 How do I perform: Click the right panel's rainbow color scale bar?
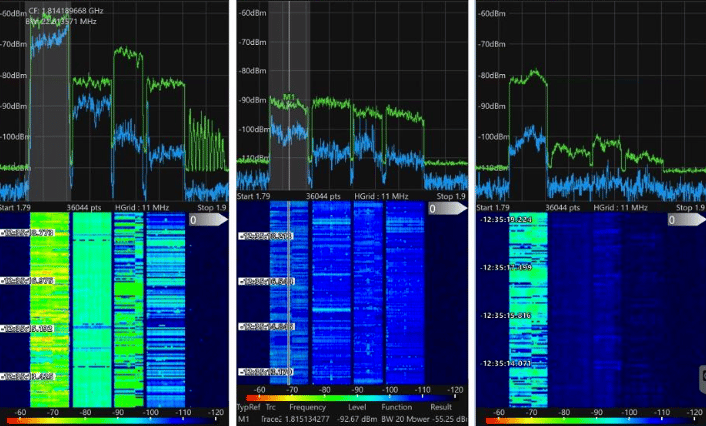[x=593, y=421]
